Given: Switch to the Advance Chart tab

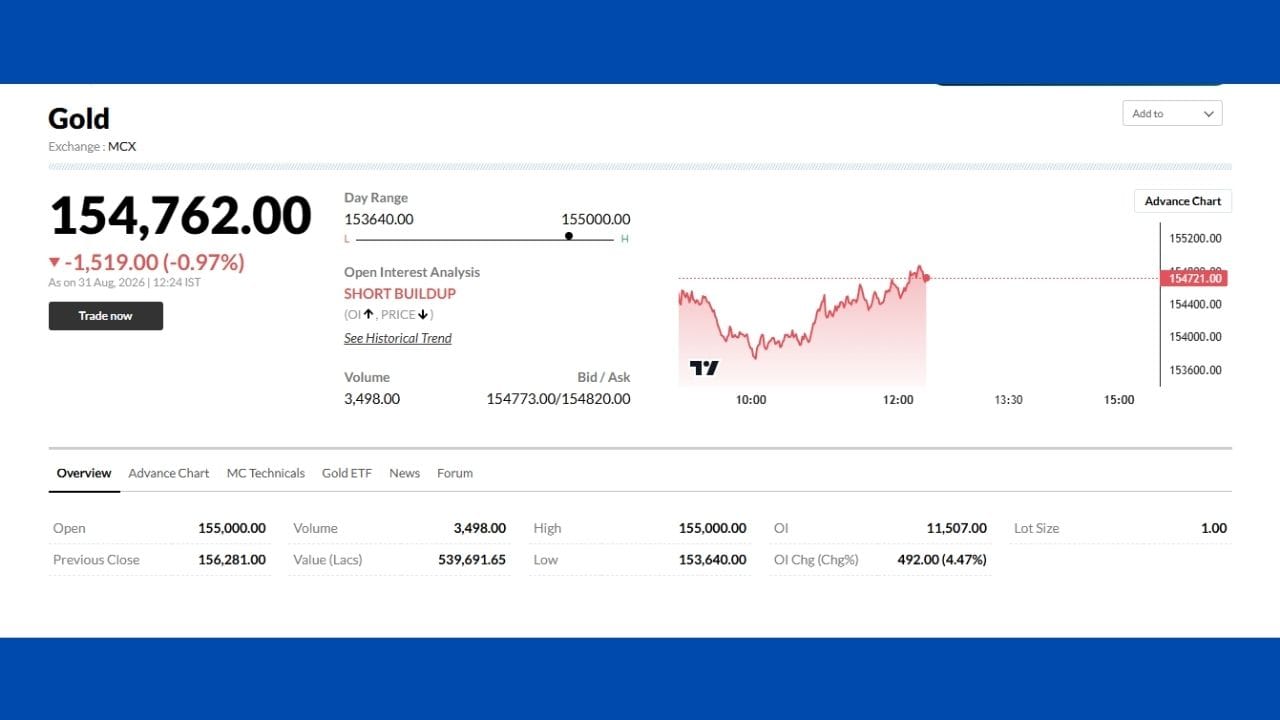Looking at the screenshot, I should (x=169, y=473).
